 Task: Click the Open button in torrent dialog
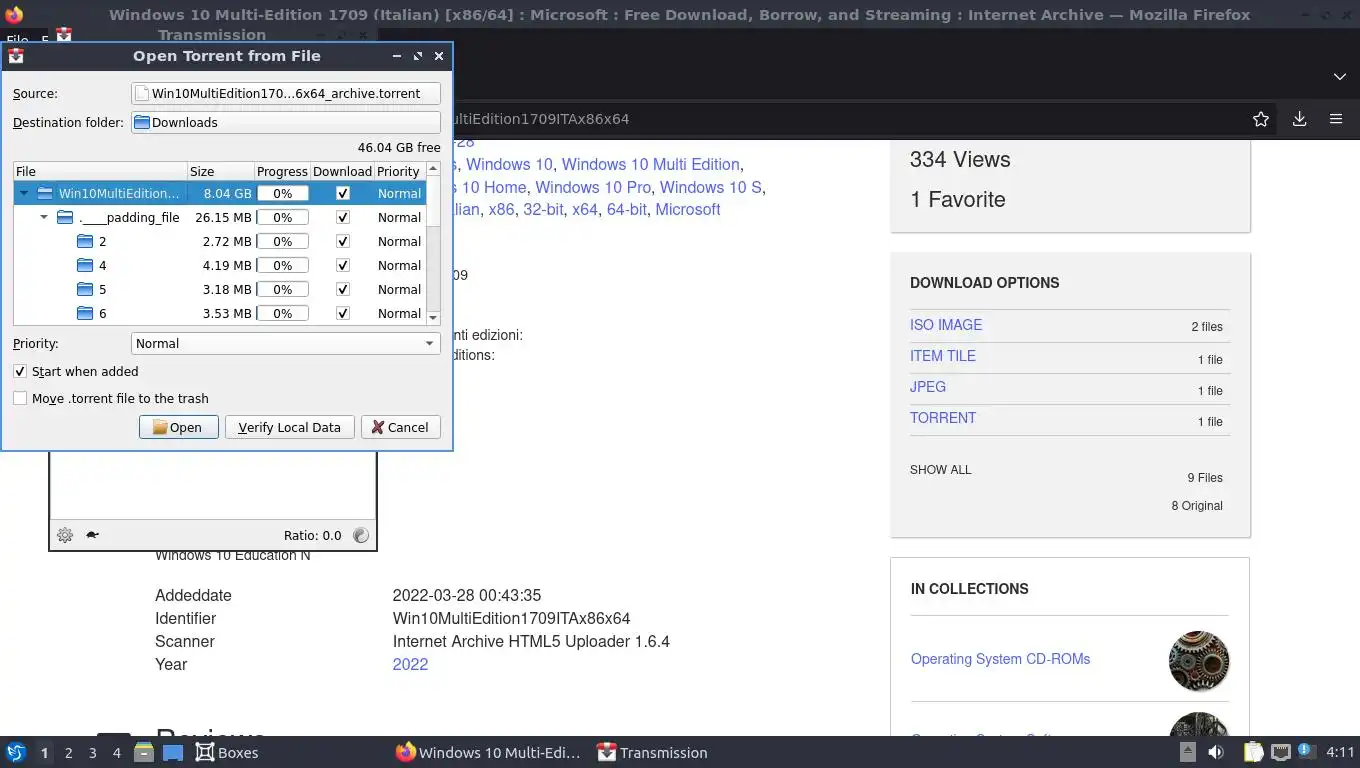tap(178, 427)
